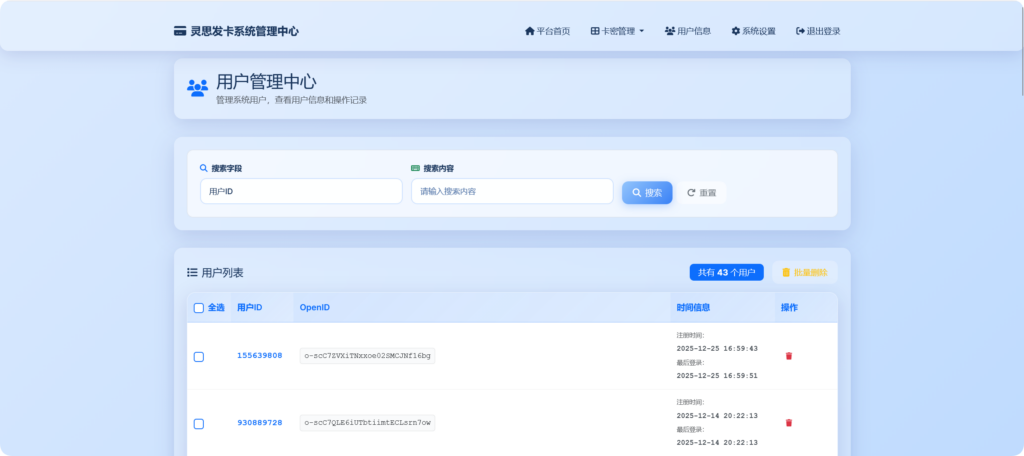The image size is (1024, 456).
Task: Open the 搜索字段 dropdown showing 用户ID
Action: [301, 191]
